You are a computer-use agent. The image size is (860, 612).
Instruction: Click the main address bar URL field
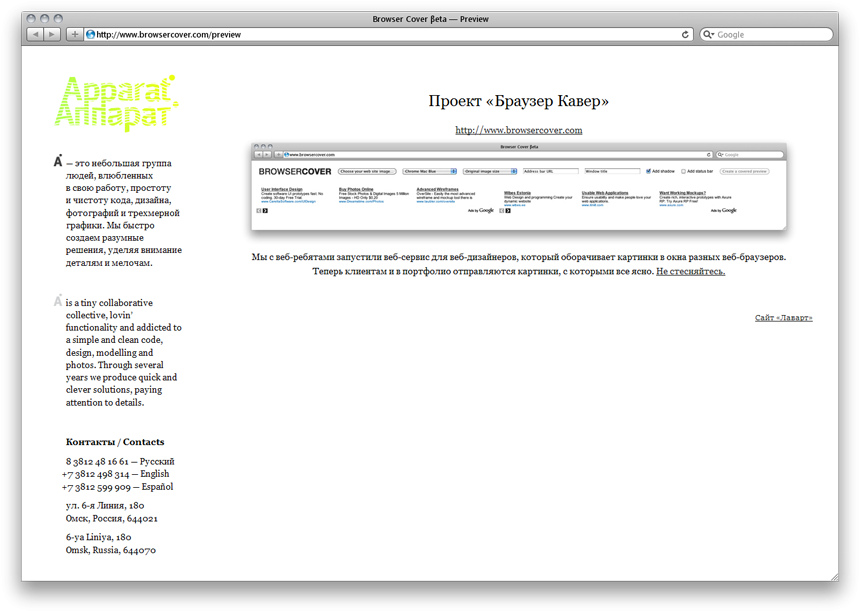pyautogui.click(x=388, y=35)
